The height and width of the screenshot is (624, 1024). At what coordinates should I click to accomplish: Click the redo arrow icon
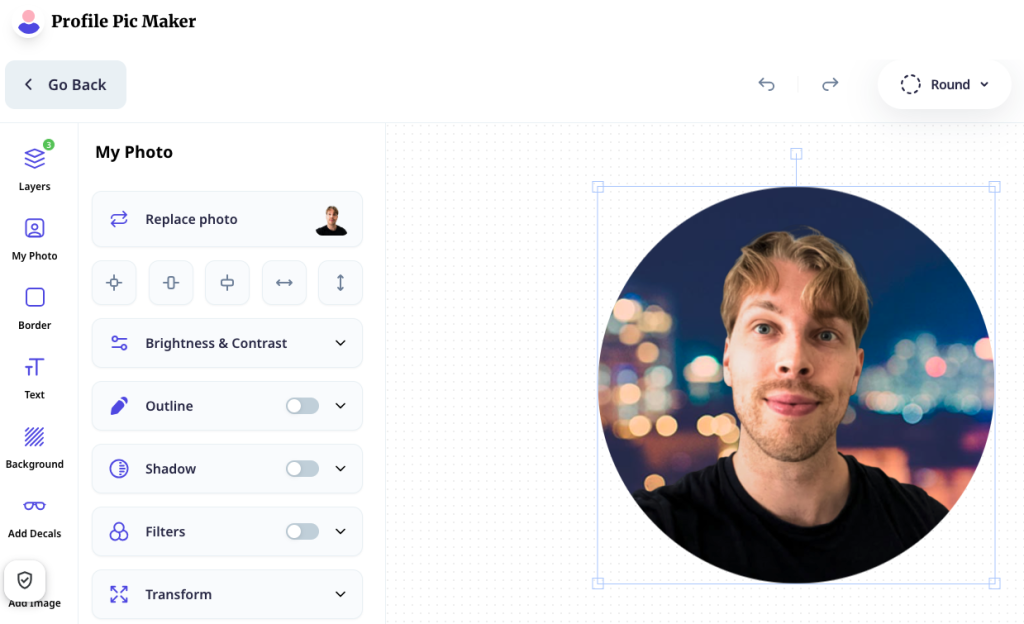[x=830, y=84]
